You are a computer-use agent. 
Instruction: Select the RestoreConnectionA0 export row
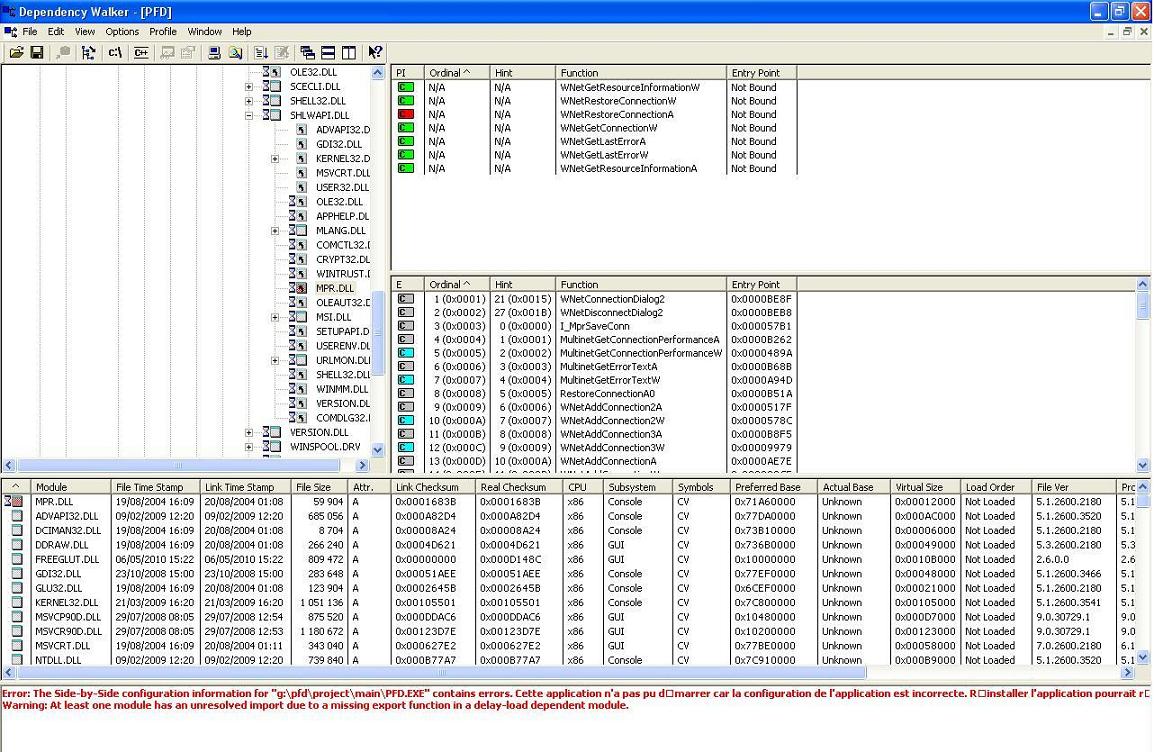tap(595, 394)
